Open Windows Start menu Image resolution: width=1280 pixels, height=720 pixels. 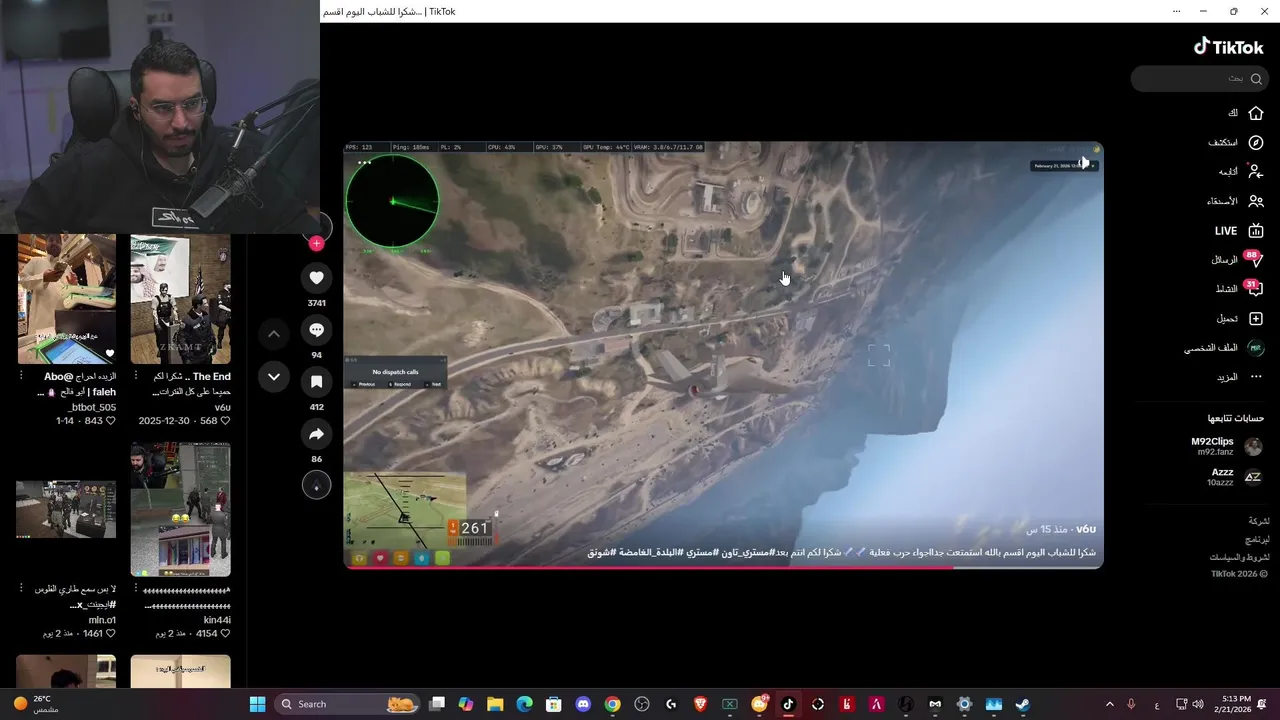(257, 704)
